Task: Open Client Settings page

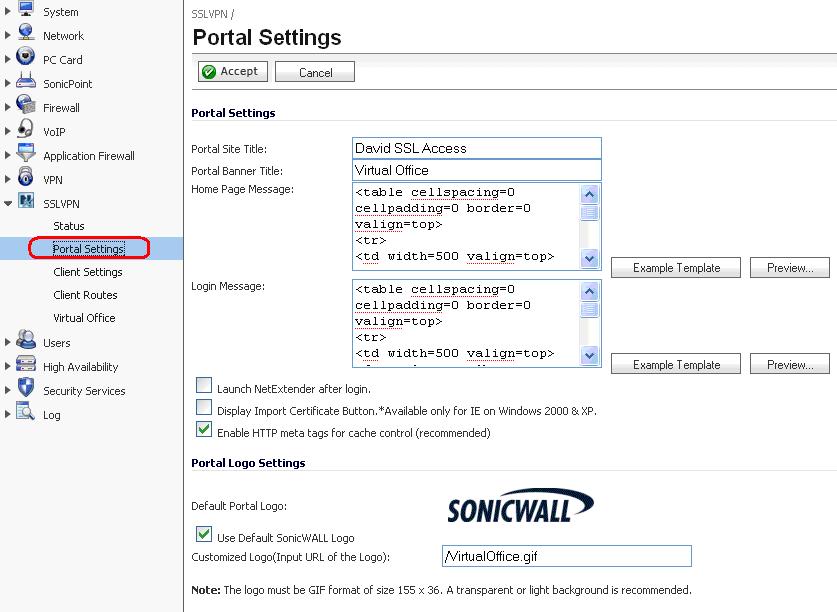Action: point(88,272)
